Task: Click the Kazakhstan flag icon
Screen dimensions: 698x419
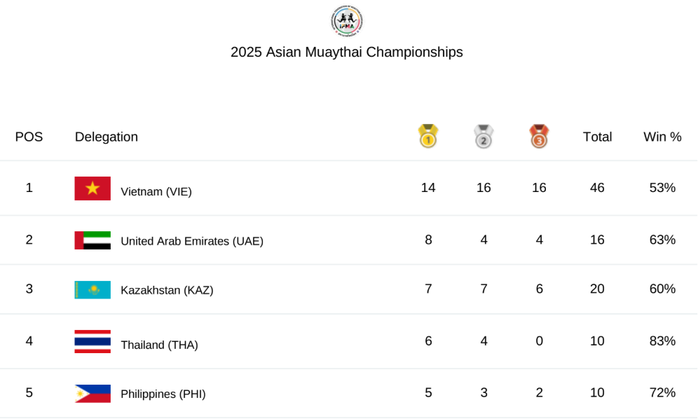Action: pyautogui.click(x=93, y=290)
